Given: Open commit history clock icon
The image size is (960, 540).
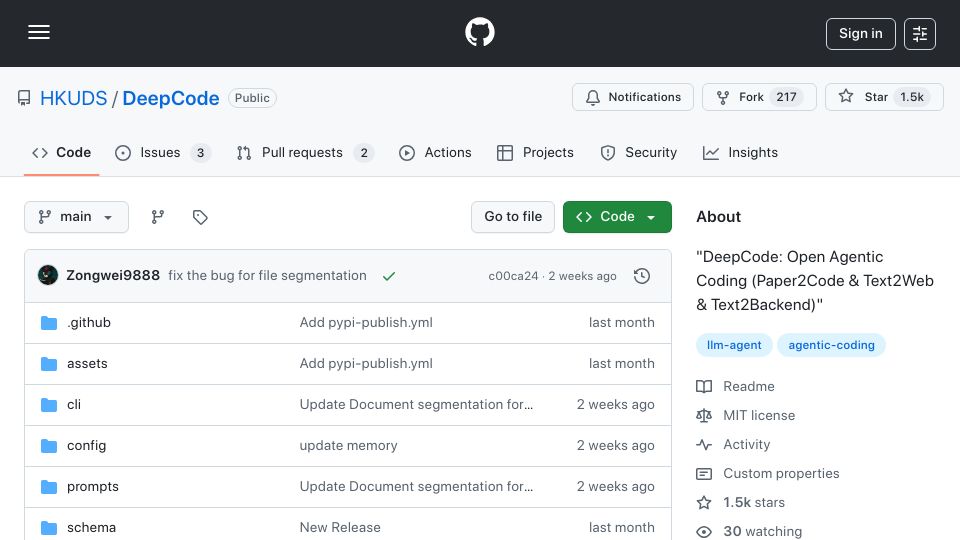Looking at the screenshot, I should (x=642, y=276).
